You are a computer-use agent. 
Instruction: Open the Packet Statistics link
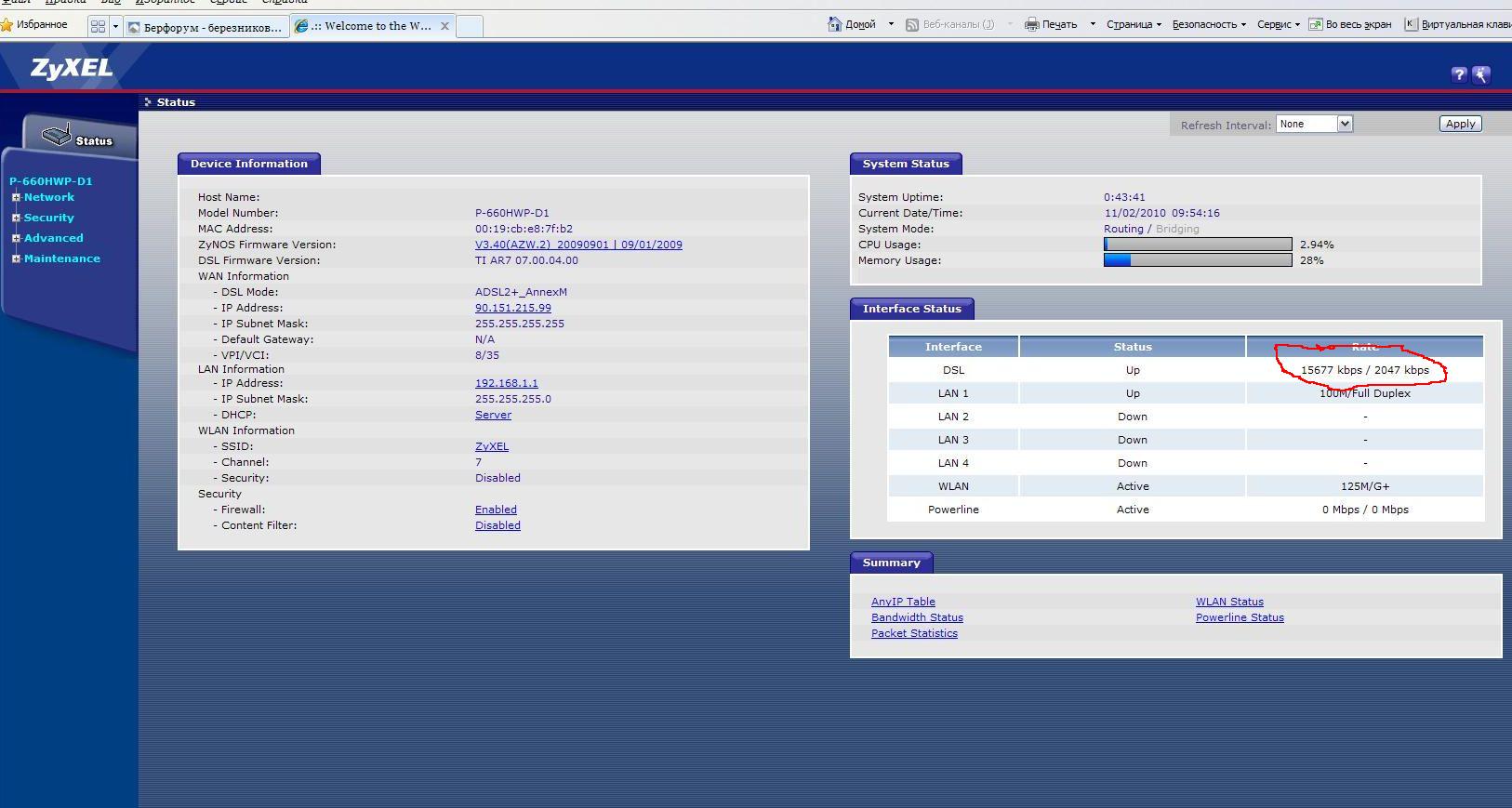[x=914, y=633]
